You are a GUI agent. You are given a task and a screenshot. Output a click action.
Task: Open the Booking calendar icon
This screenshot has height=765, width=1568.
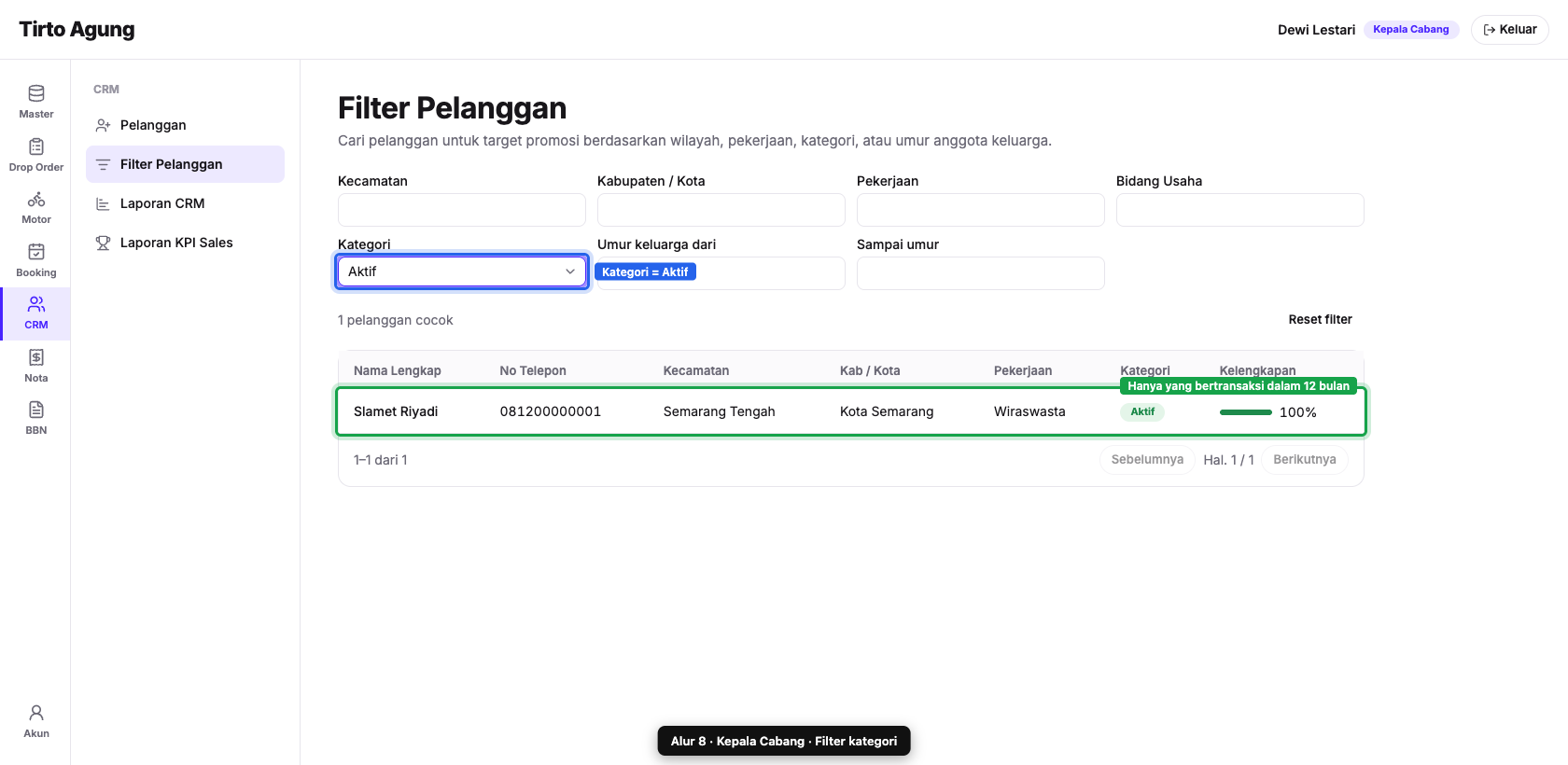[x=36, y=252]
